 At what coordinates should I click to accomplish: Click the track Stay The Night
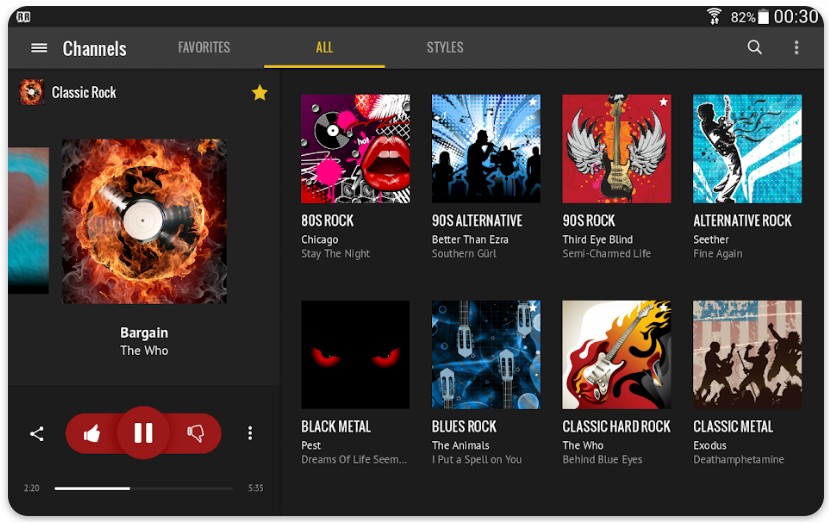[x=335, y=254]
